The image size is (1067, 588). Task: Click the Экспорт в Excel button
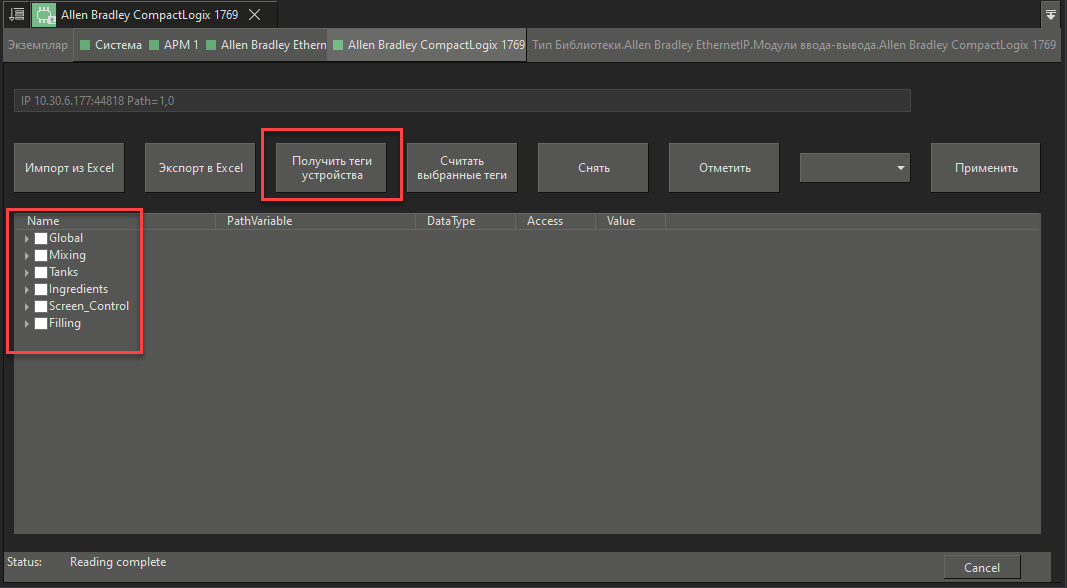point(200,168)
